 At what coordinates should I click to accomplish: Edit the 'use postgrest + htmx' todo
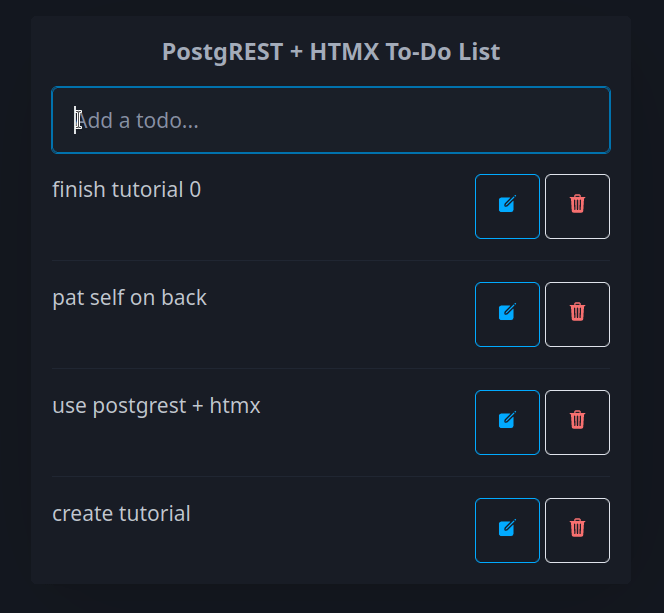pyautogui.click(x=507, y=422)
